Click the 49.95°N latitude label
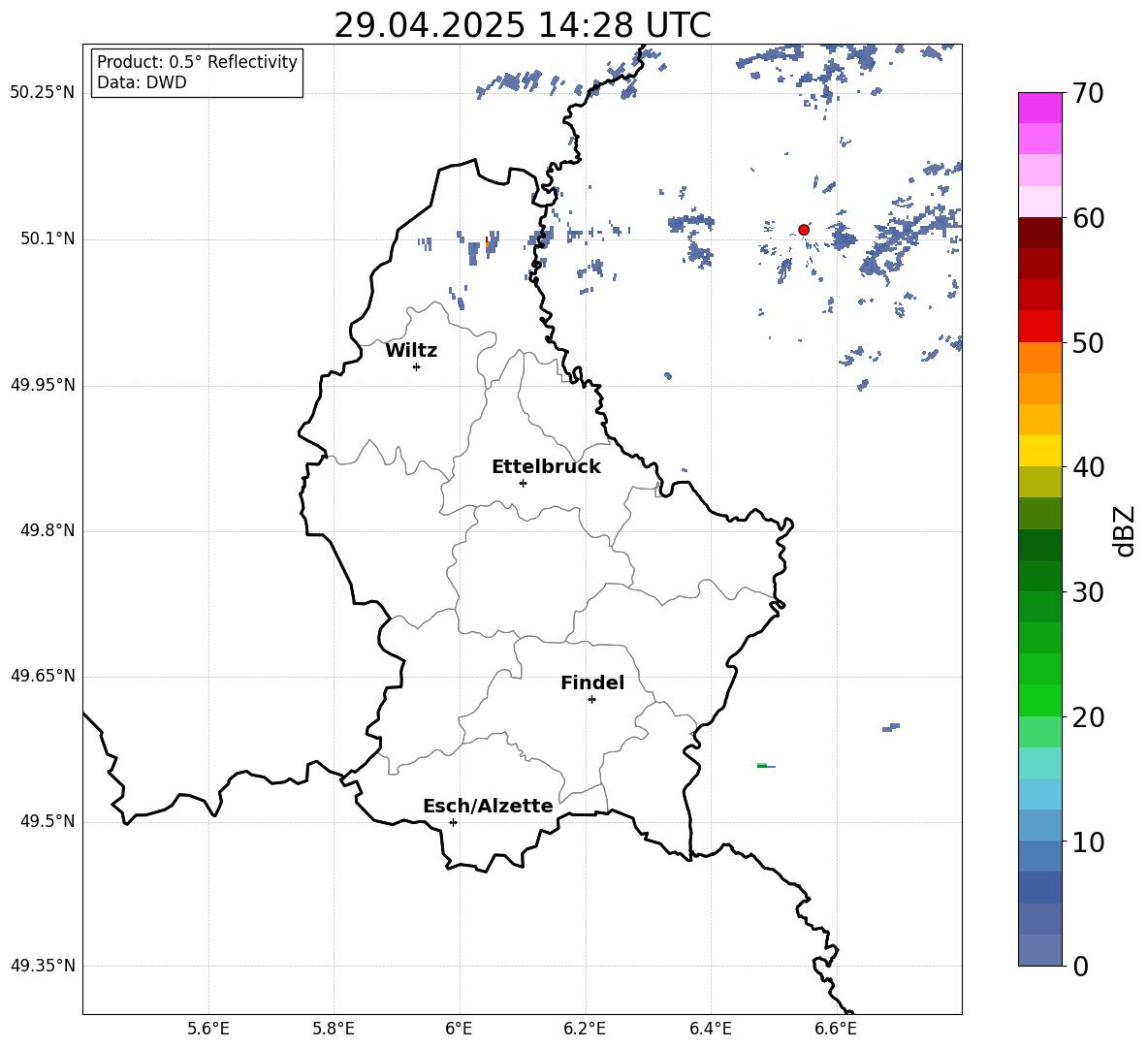Image resolution: width=1148 pixels, height=1048 pixels. tap(43, 385)
